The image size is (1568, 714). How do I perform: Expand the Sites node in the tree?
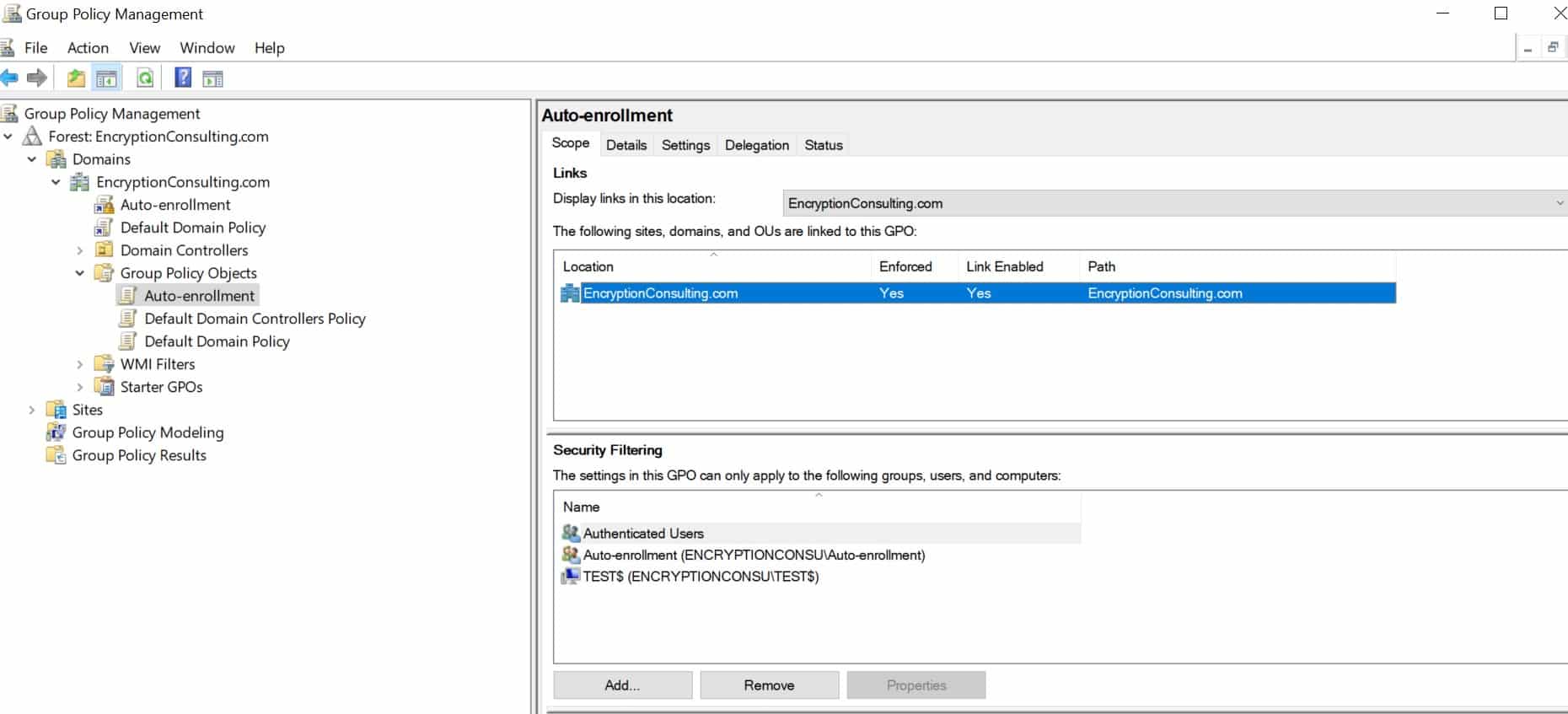[x=32, y=410]
